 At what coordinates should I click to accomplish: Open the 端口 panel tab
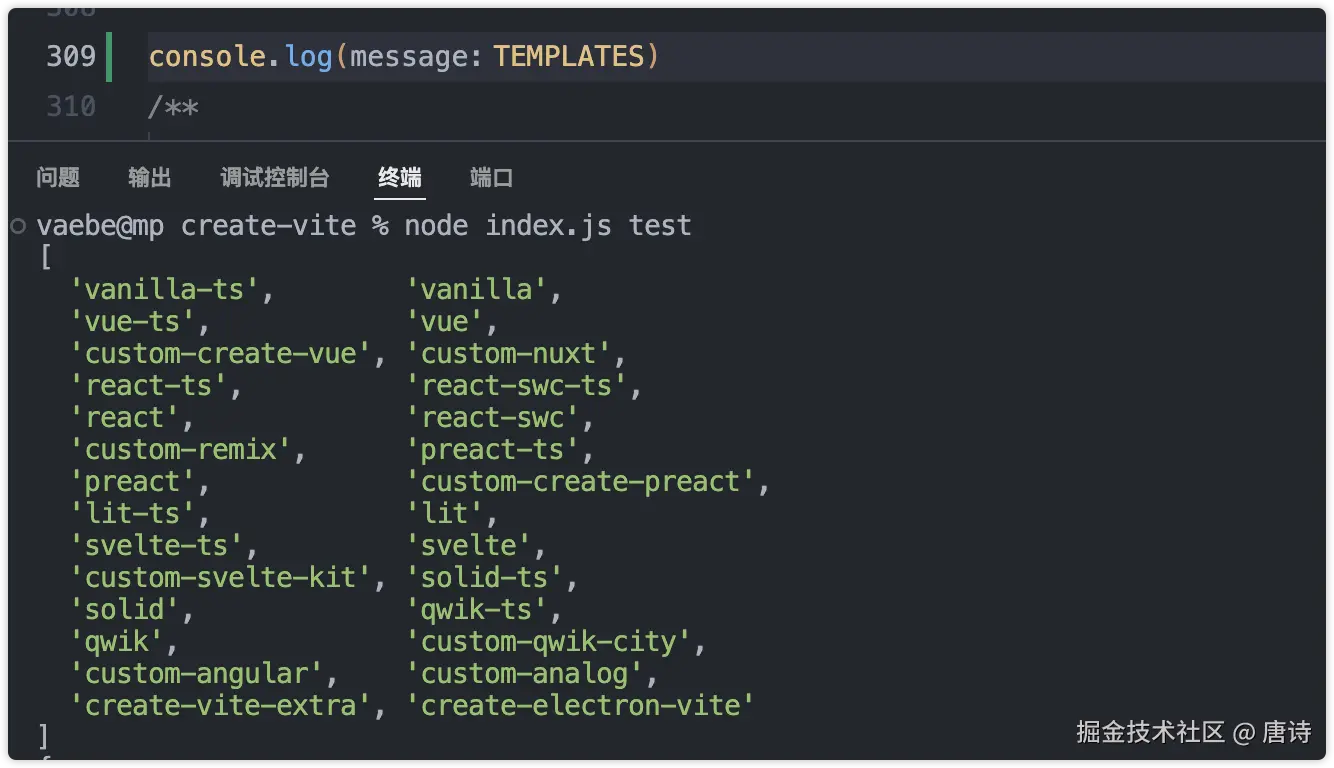click(x=491, y=178)
